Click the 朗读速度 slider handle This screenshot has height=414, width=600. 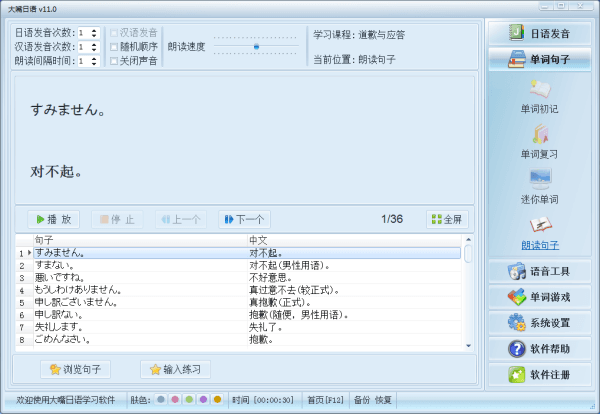point(256,46)
